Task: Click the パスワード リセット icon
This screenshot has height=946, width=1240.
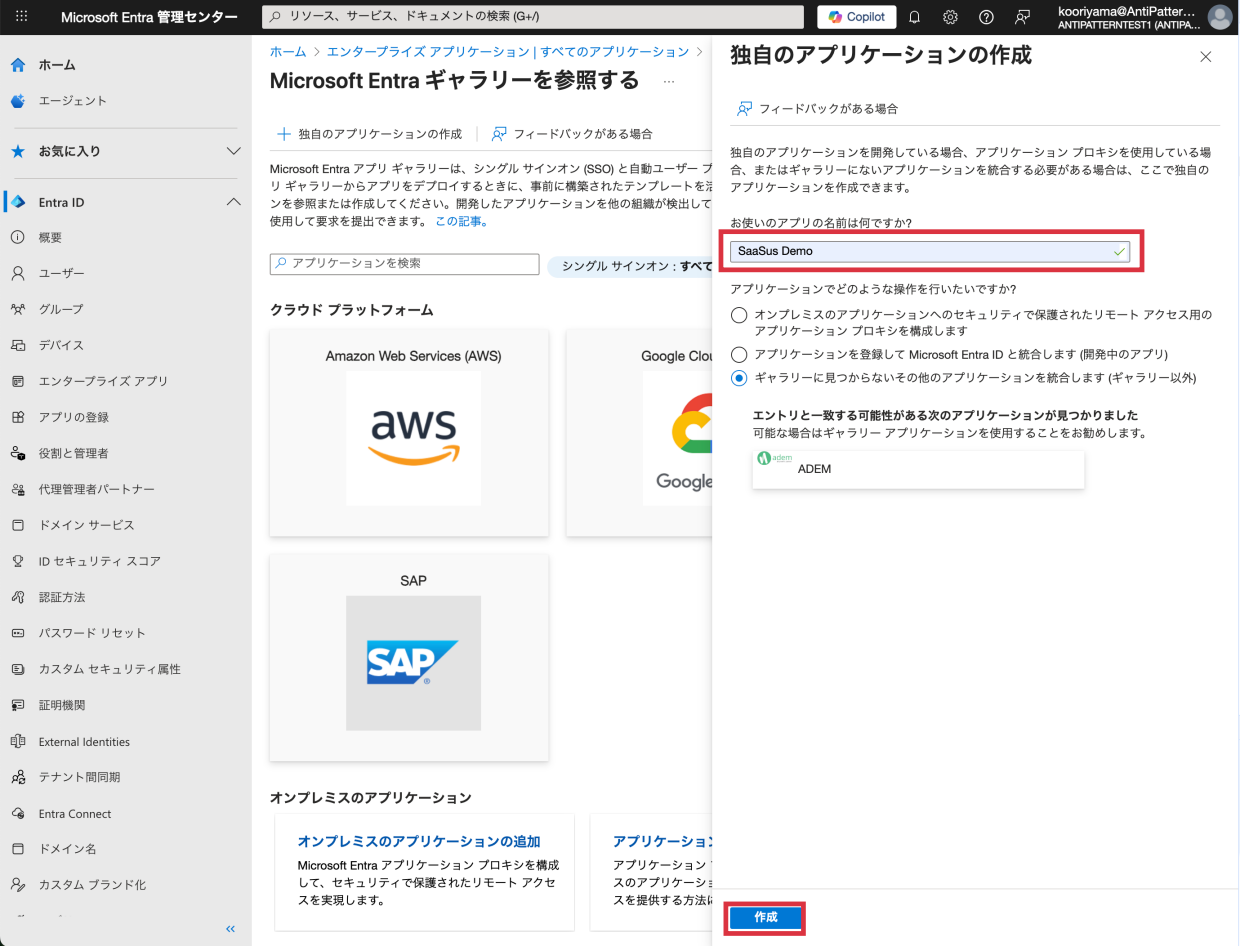Action: [17, 633]
